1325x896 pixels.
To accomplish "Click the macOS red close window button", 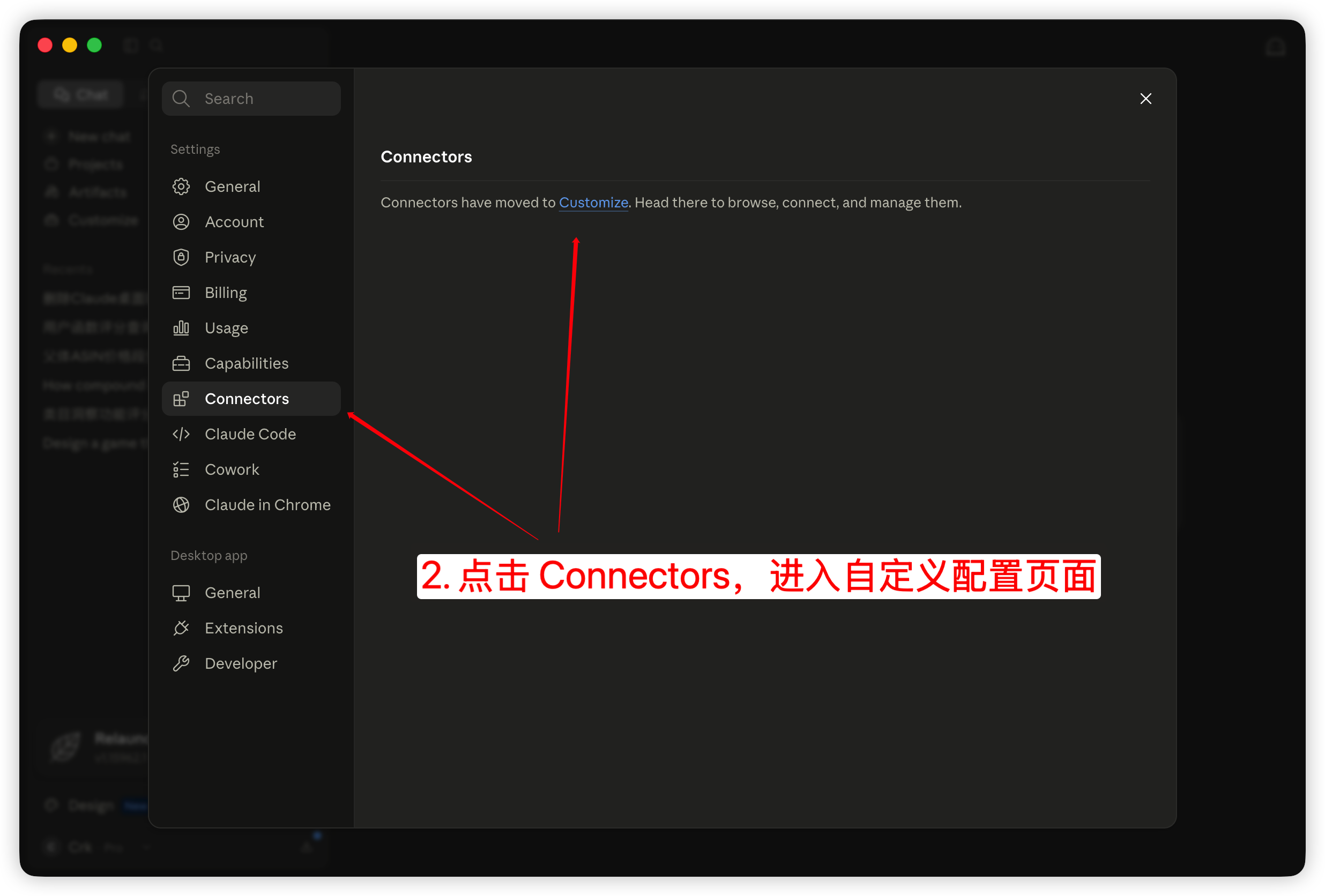I will coord(45,45).
